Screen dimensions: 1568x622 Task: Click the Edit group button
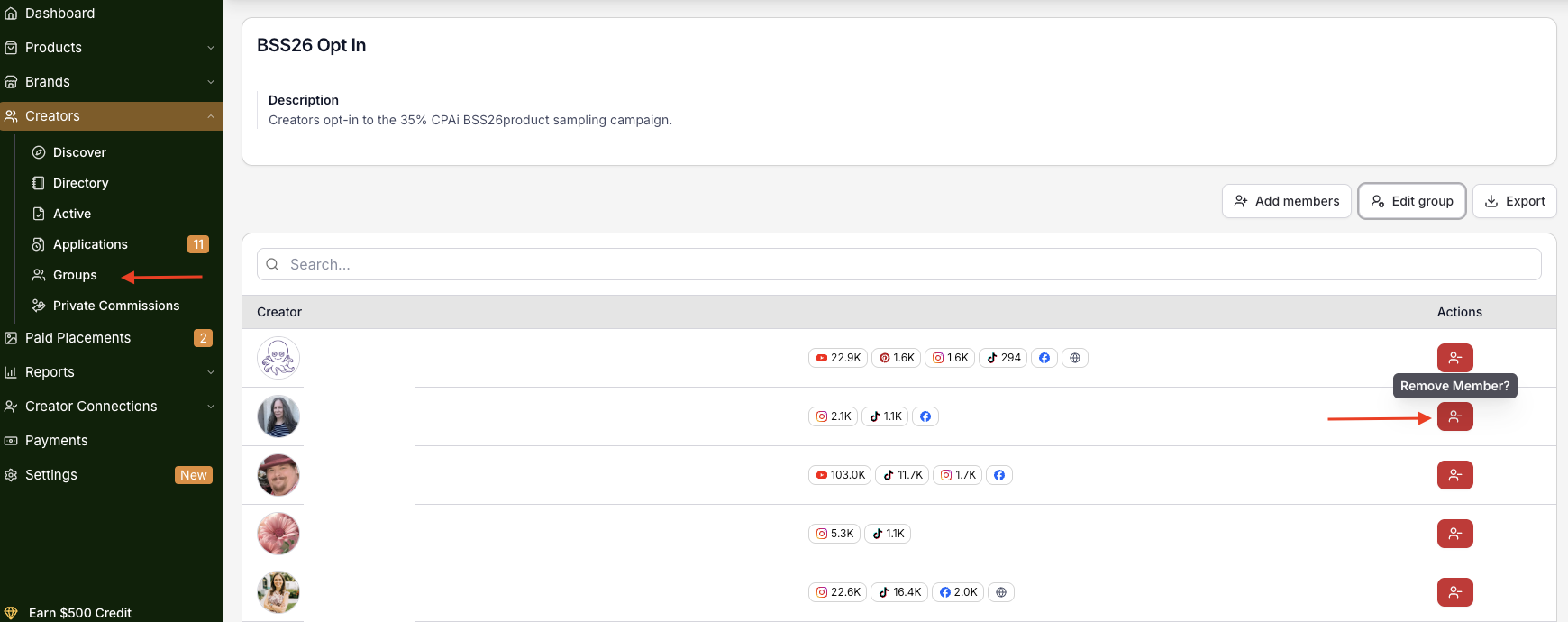pos(1411,201)
